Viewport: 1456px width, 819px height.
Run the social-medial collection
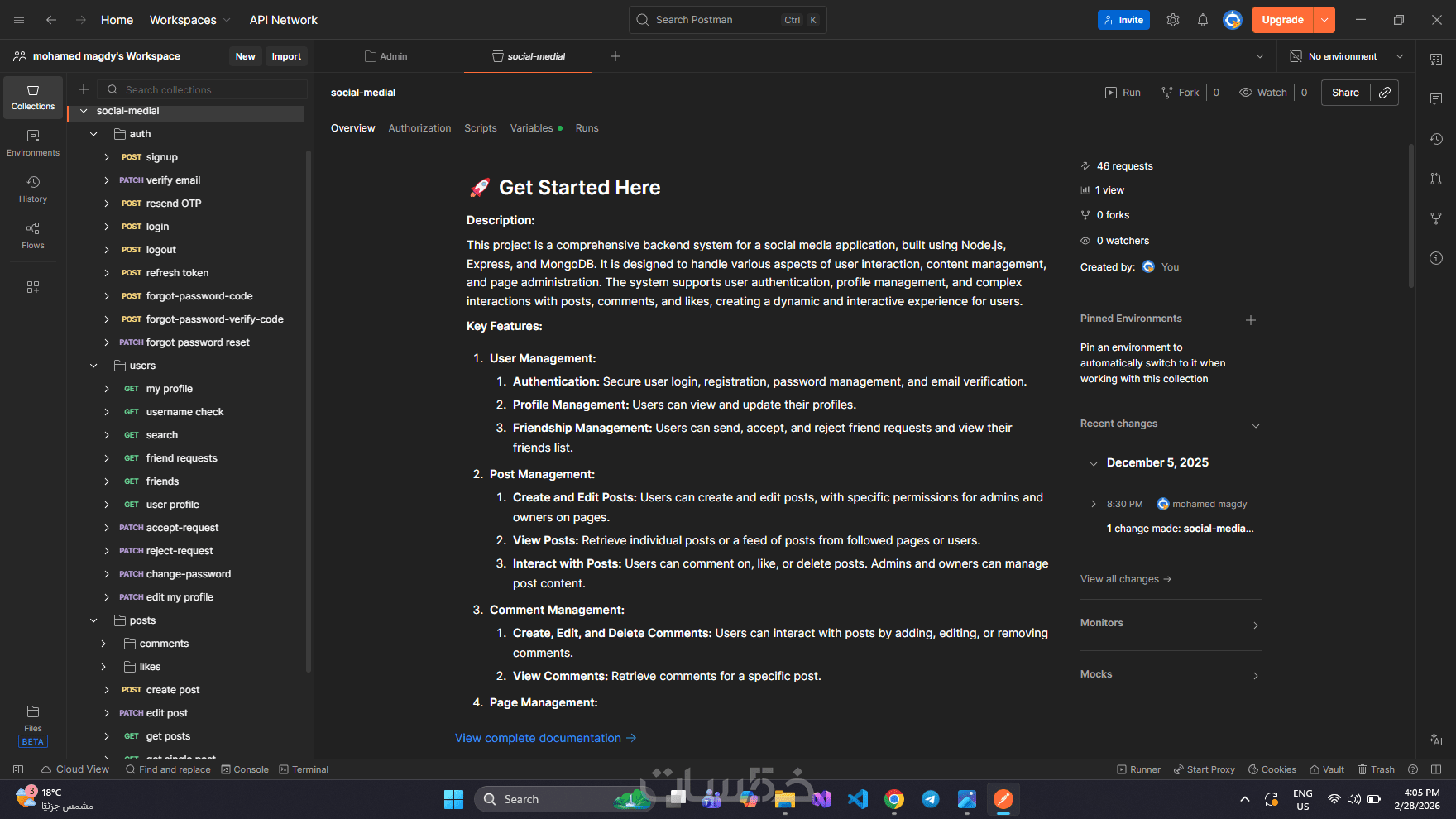(1123, 93)
